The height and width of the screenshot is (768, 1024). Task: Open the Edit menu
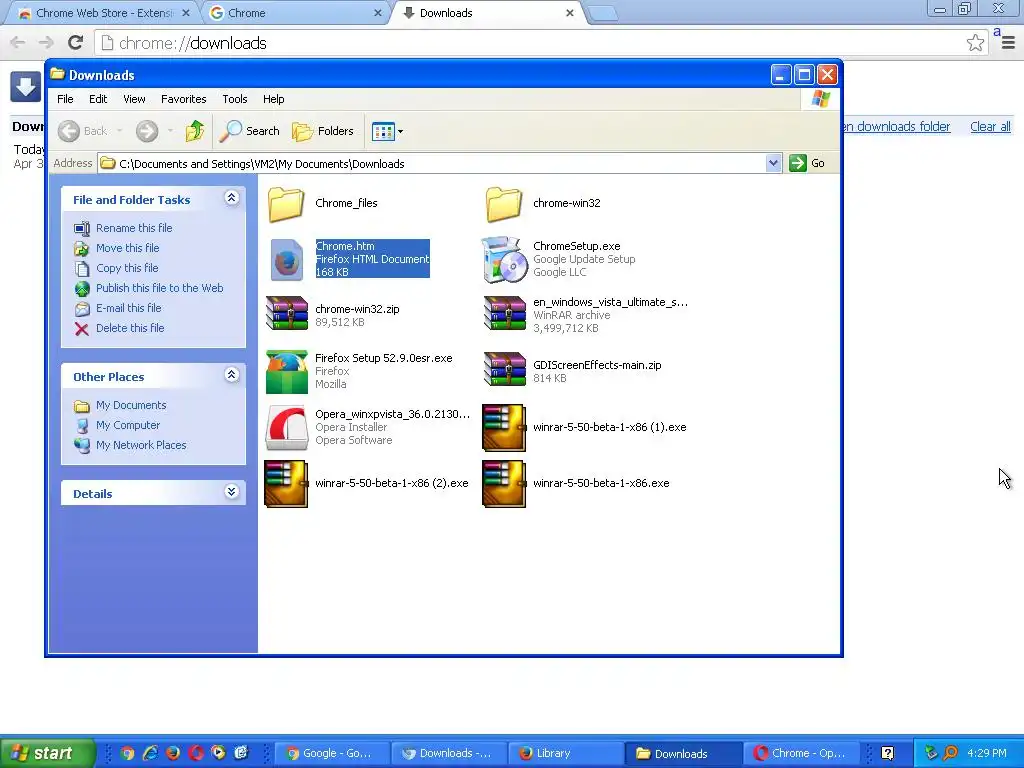point(98,99)
